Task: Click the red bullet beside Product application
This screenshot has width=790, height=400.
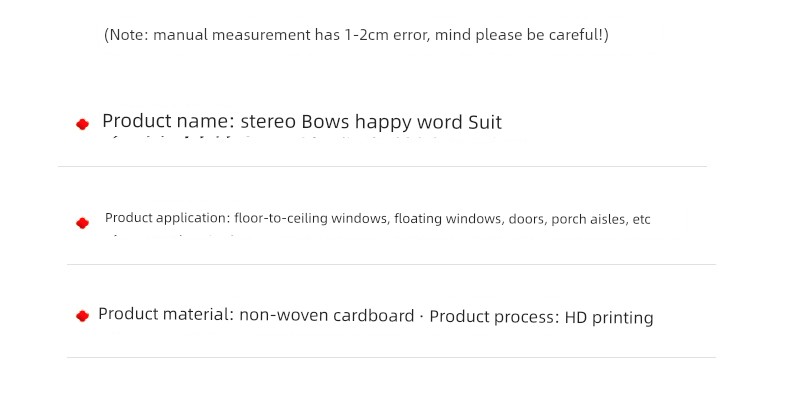Action: tap(83, 223)
